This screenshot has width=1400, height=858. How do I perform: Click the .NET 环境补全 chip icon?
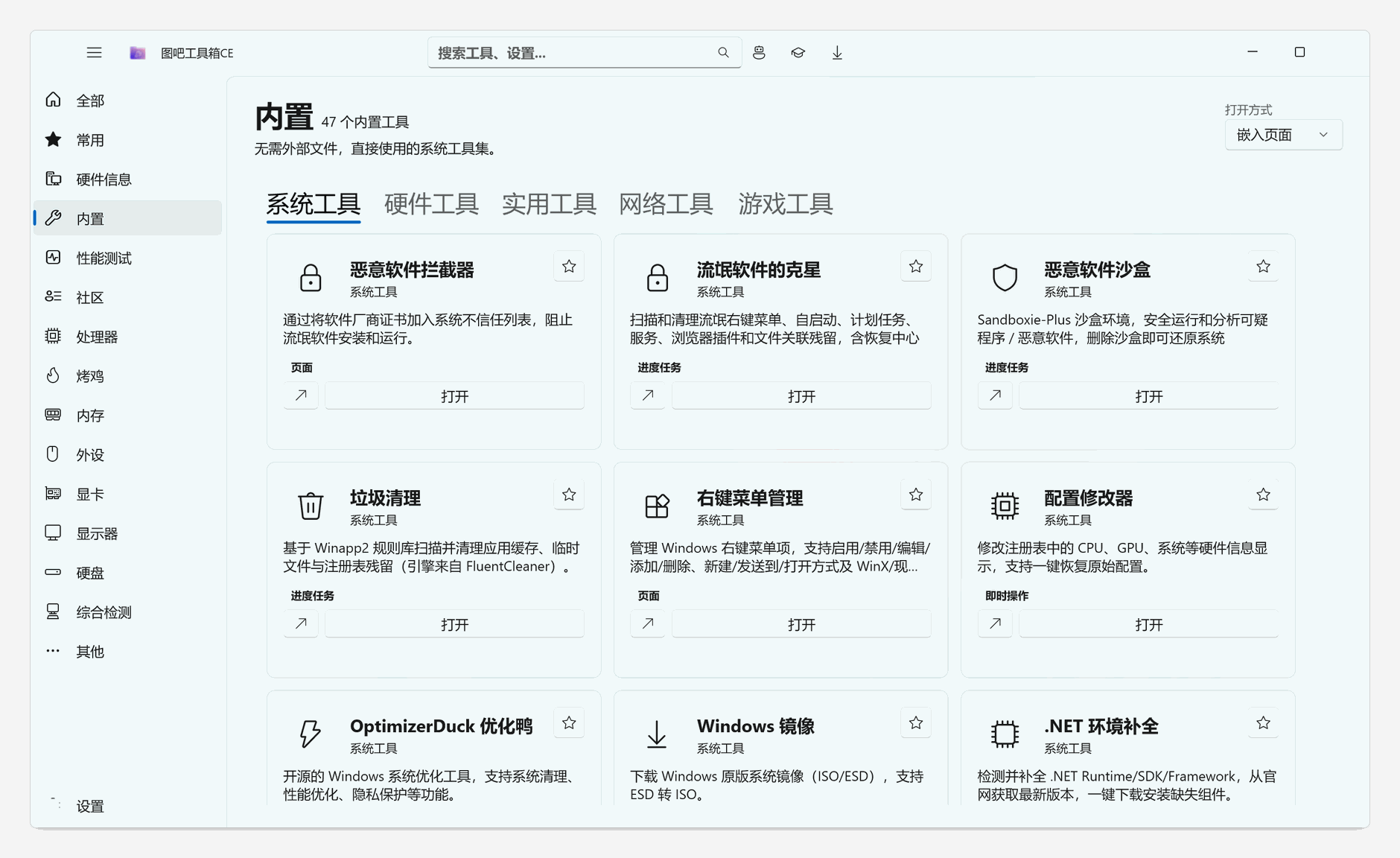click(x=1005, y=734)
